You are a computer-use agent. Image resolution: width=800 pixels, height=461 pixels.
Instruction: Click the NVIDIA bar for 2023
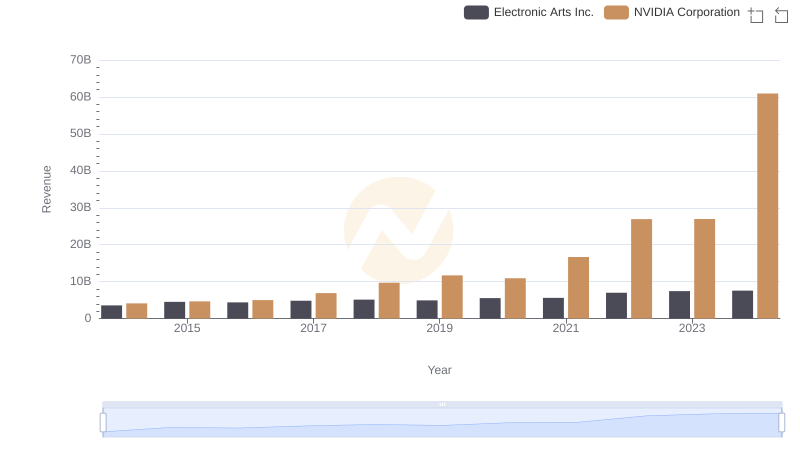[704, 269]
